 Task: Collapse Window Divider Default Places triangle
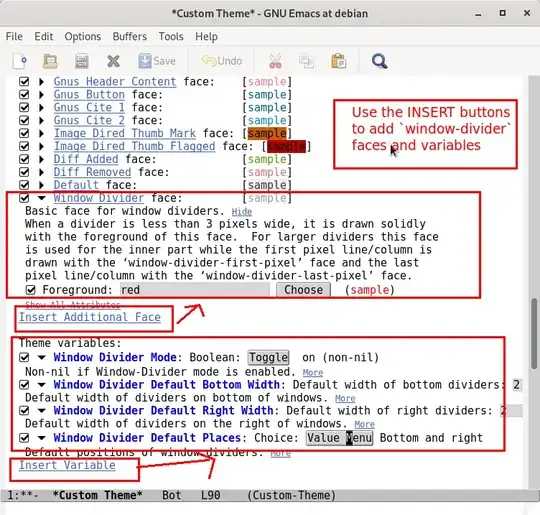42,438
